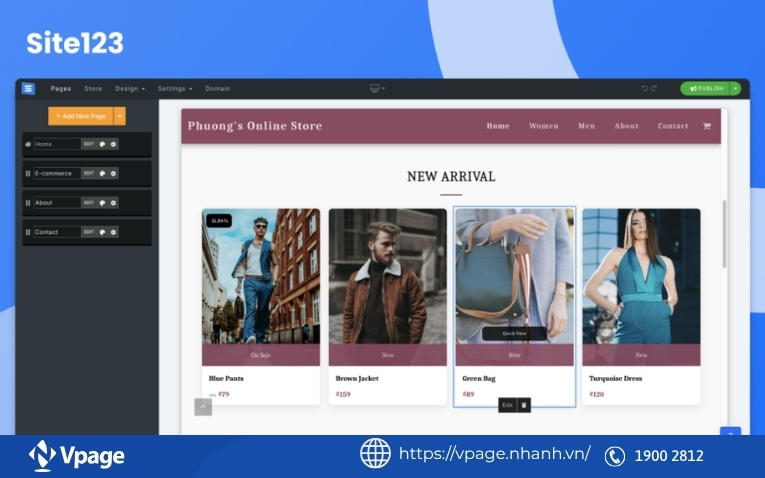Expand the Settings dropdown menu

175,89
